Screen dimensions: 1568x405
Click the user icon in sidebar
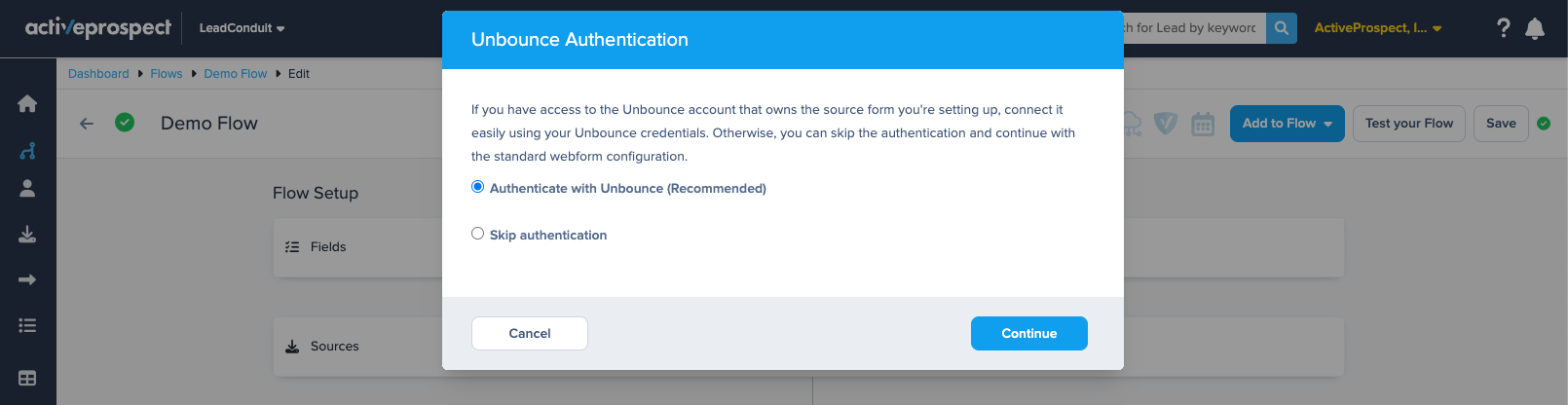coord(27,189)
